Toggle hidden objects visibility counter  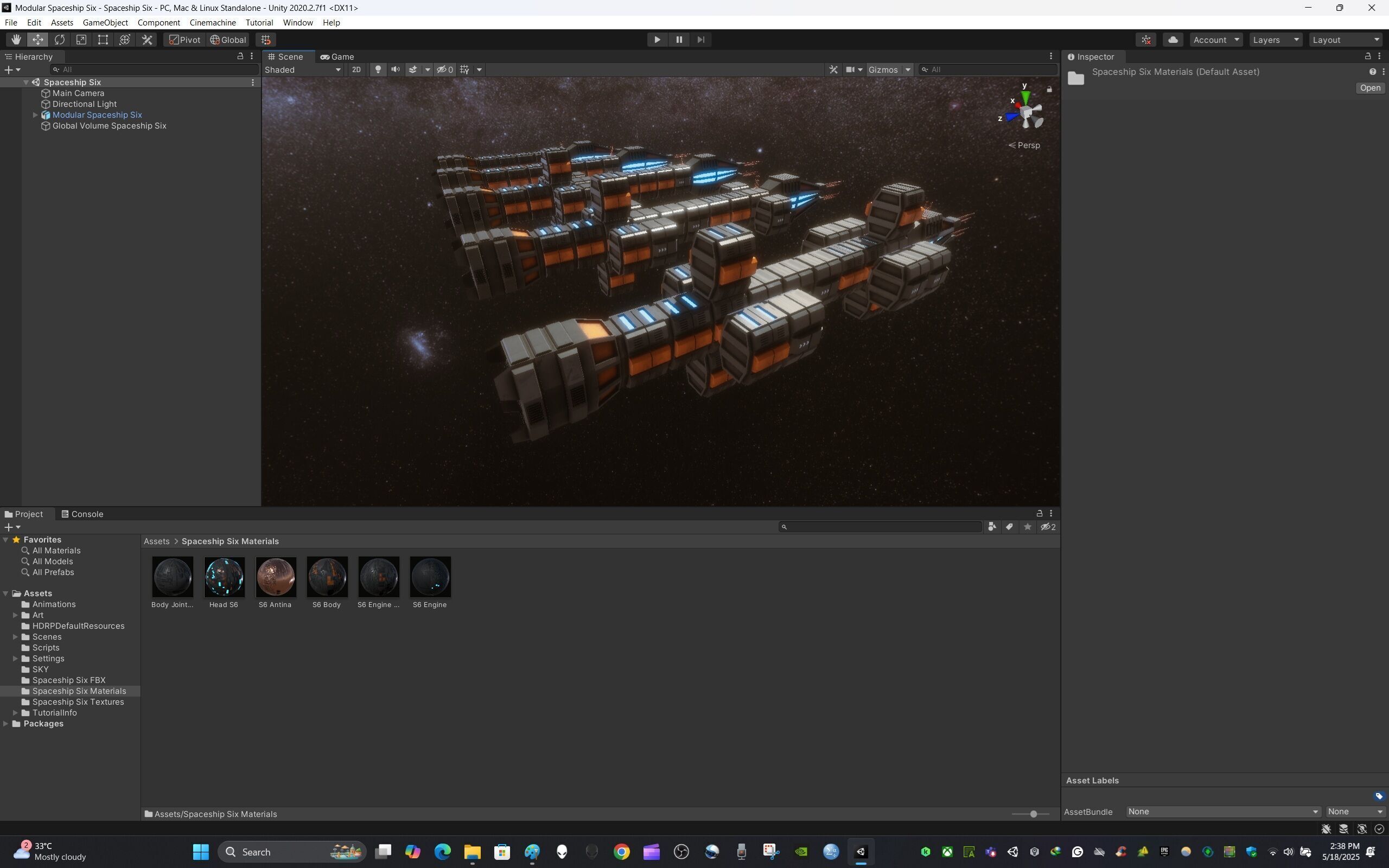tap(445, 69)
